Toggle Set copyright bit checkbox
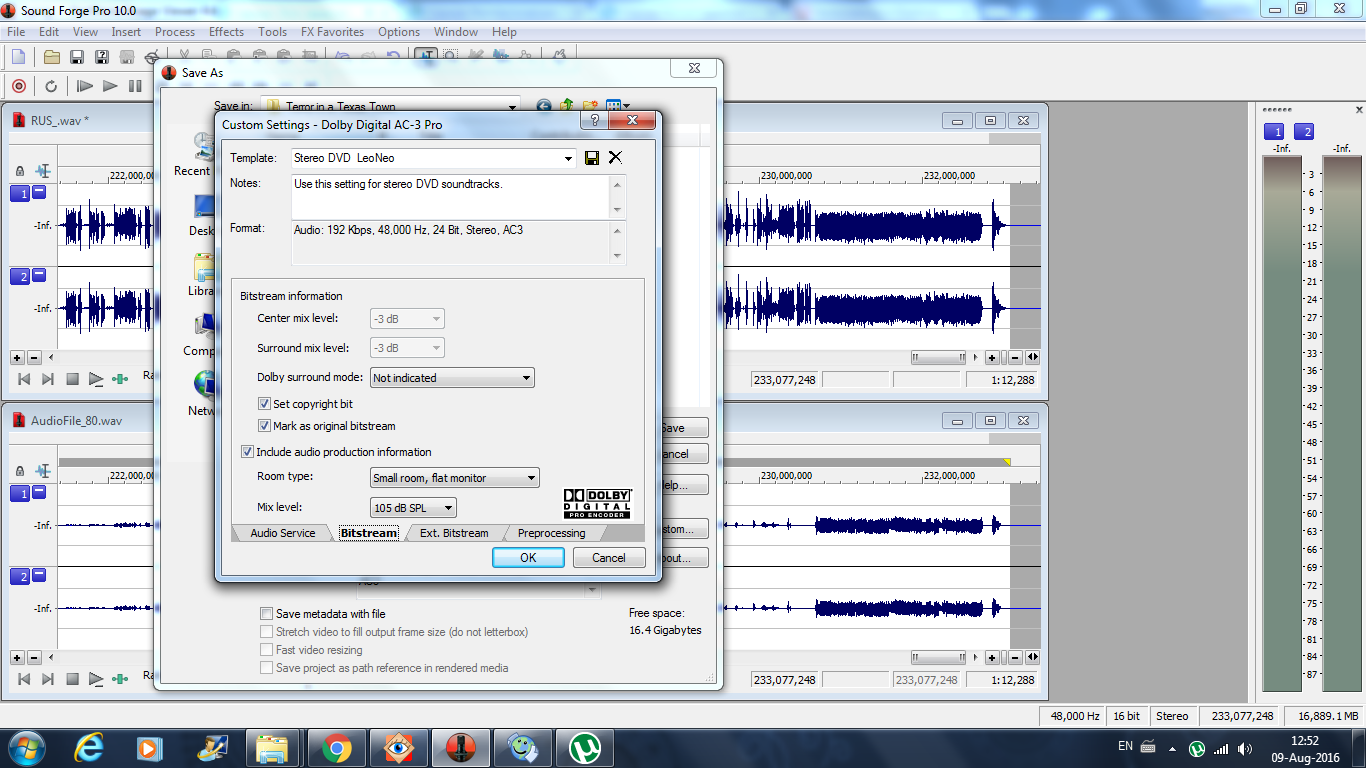The width and height of the screenshot is (1366, 768). pos(265,404)
